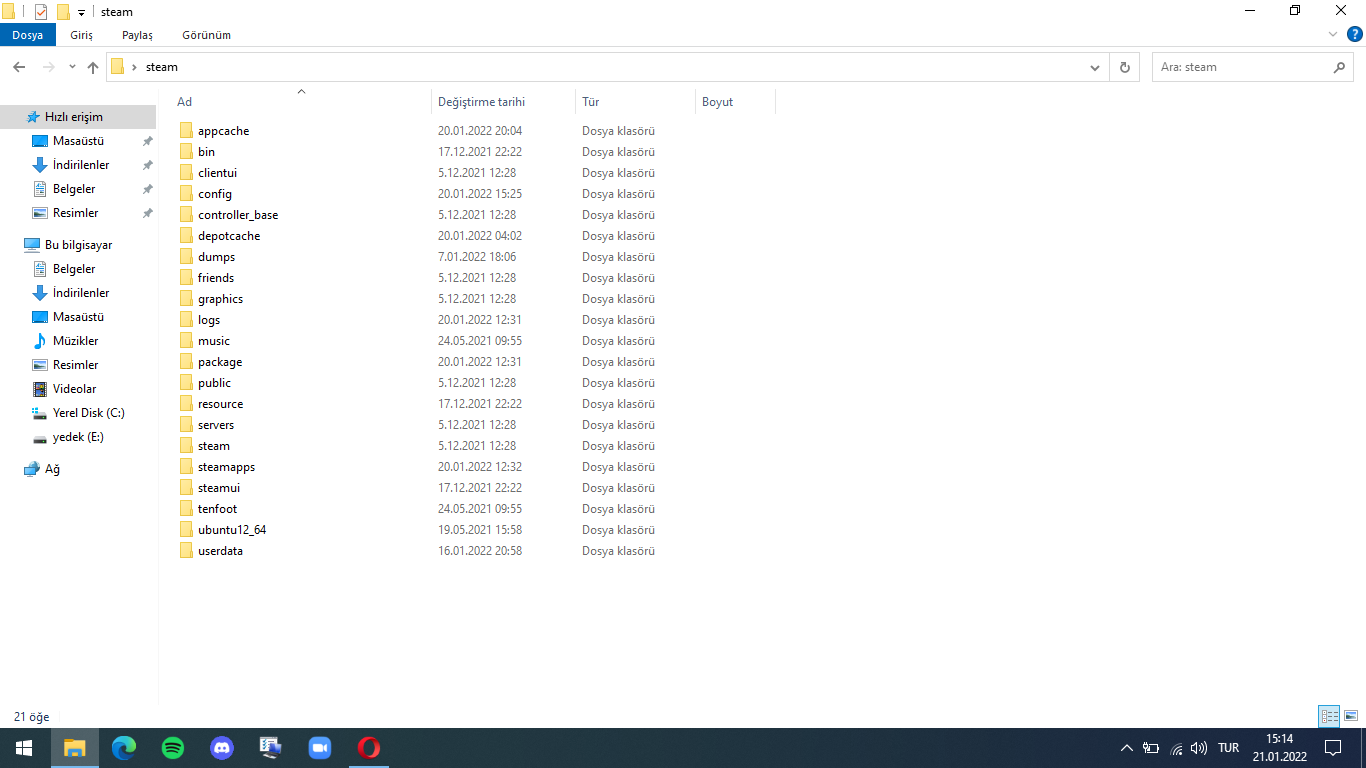
Task: Select the tenfoot folder name
Action: tap(217, 509)
